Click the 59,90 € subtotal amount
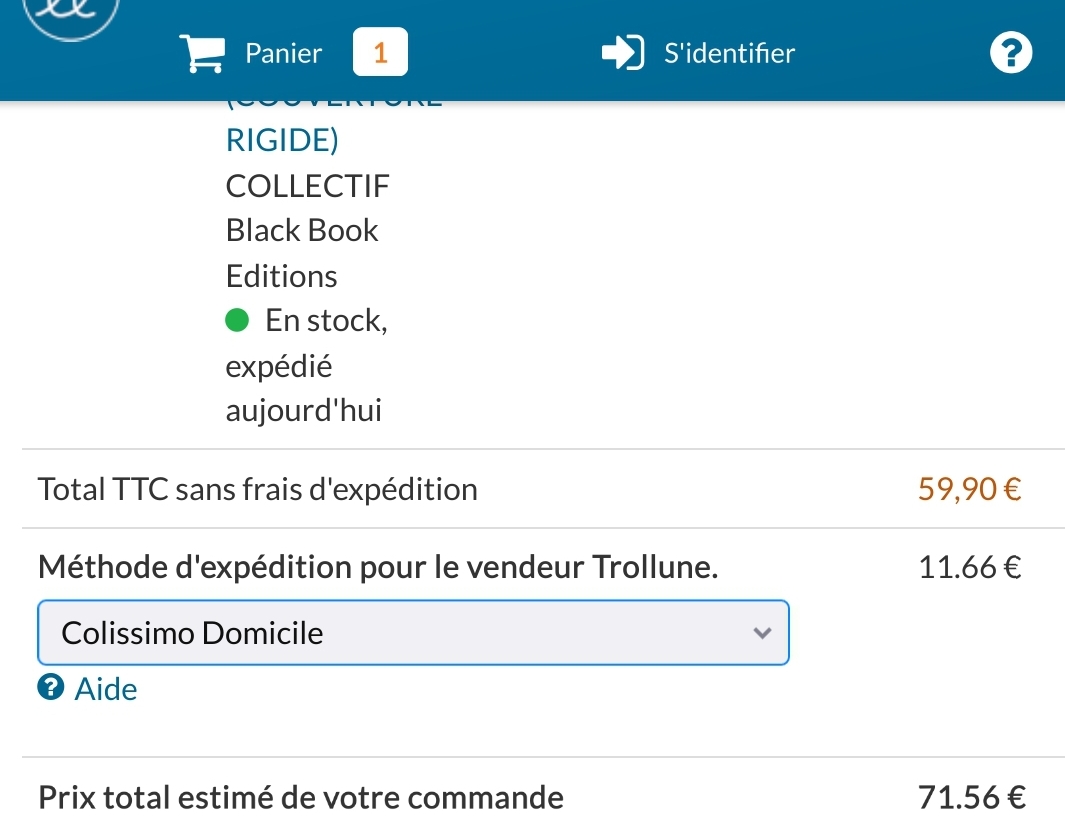 point(969,490)
